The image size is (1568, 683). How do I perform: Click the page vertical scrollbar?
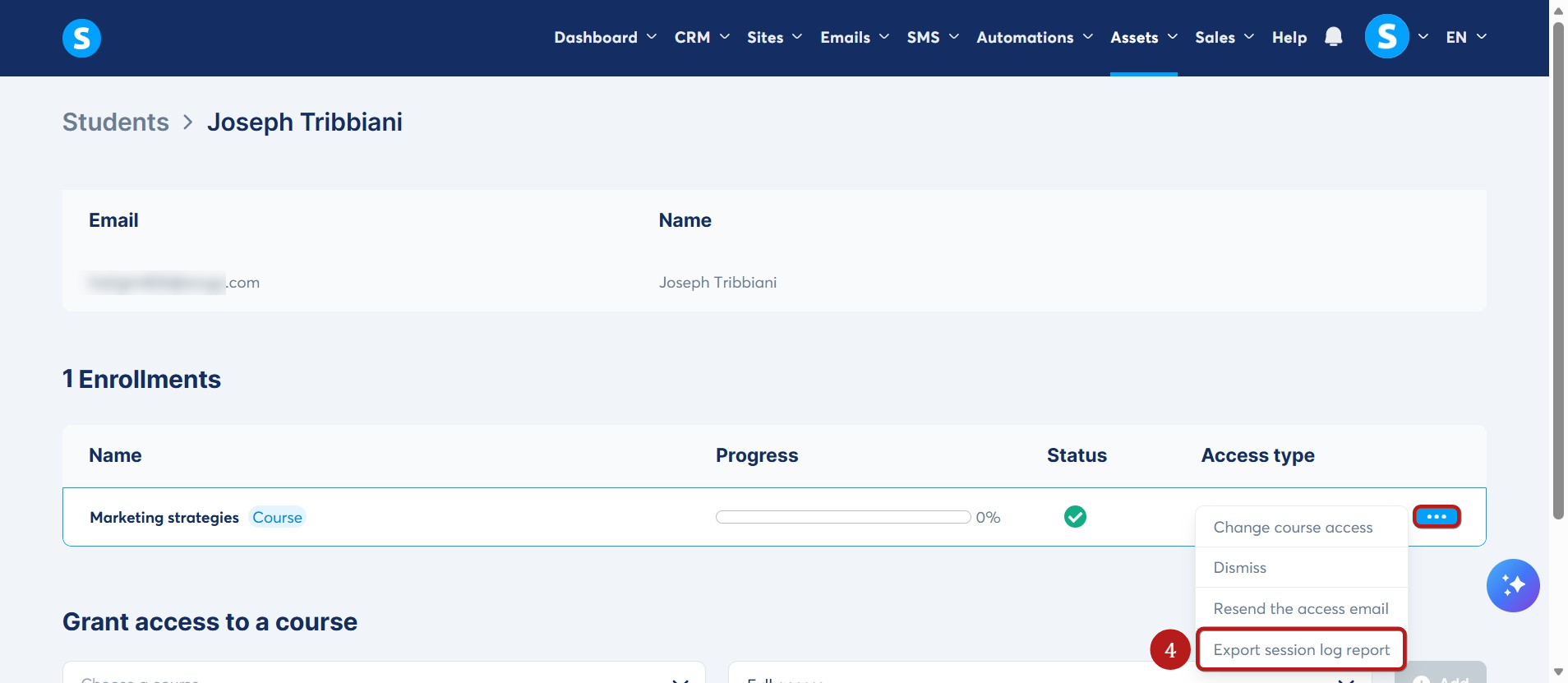(x=1558, y=271)
